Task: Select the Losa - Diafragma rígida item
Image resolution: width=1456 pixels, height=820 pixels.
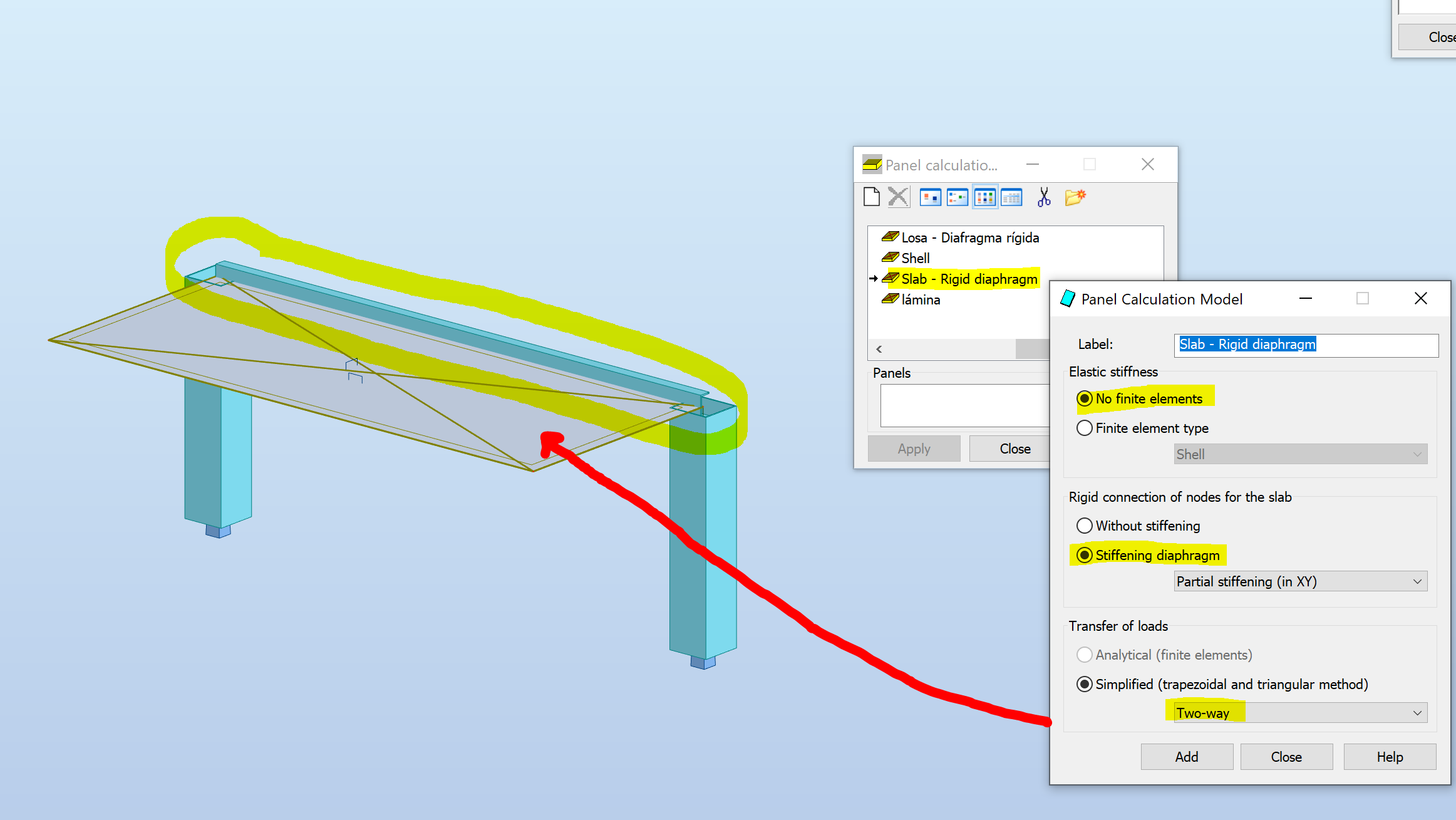Action: [969, 237]
